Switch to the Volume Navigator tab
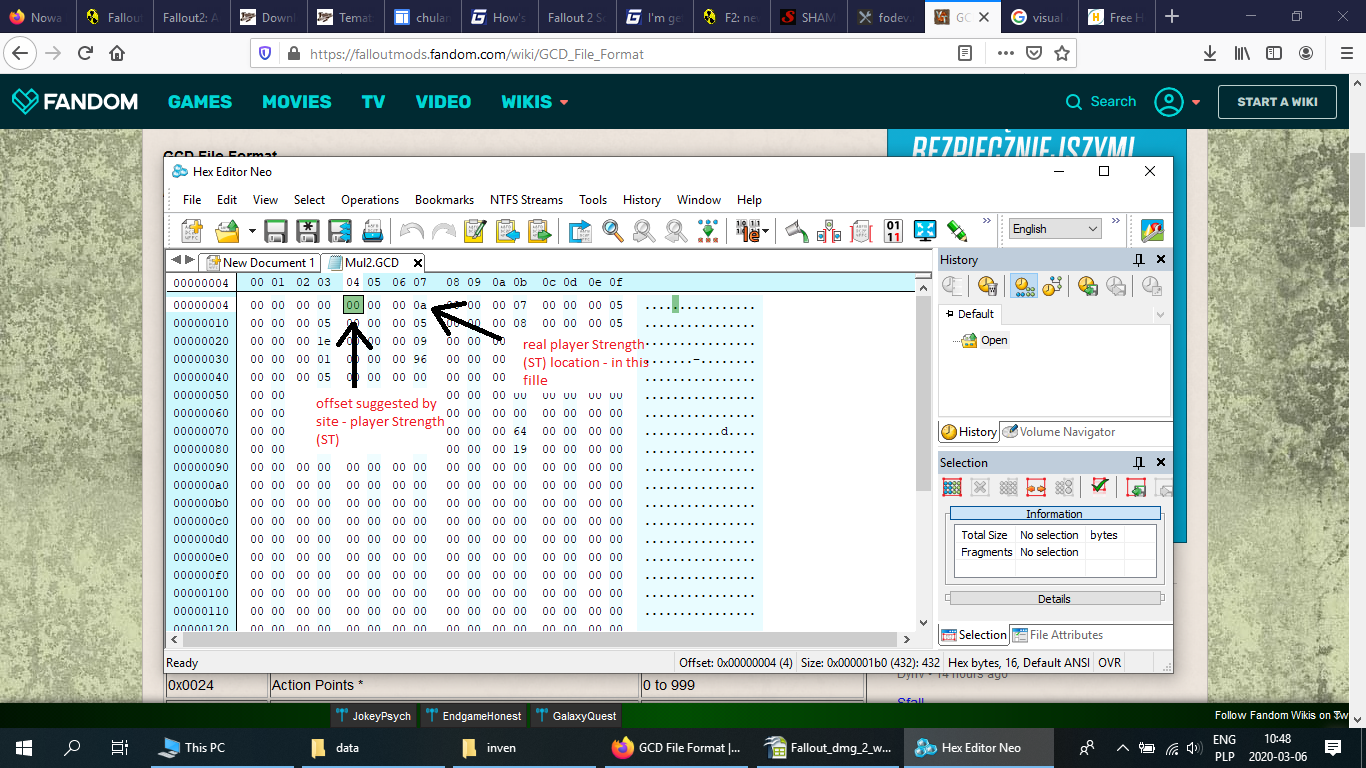This screenshot has width=1366, height=768. click(x=1058, y=432)
